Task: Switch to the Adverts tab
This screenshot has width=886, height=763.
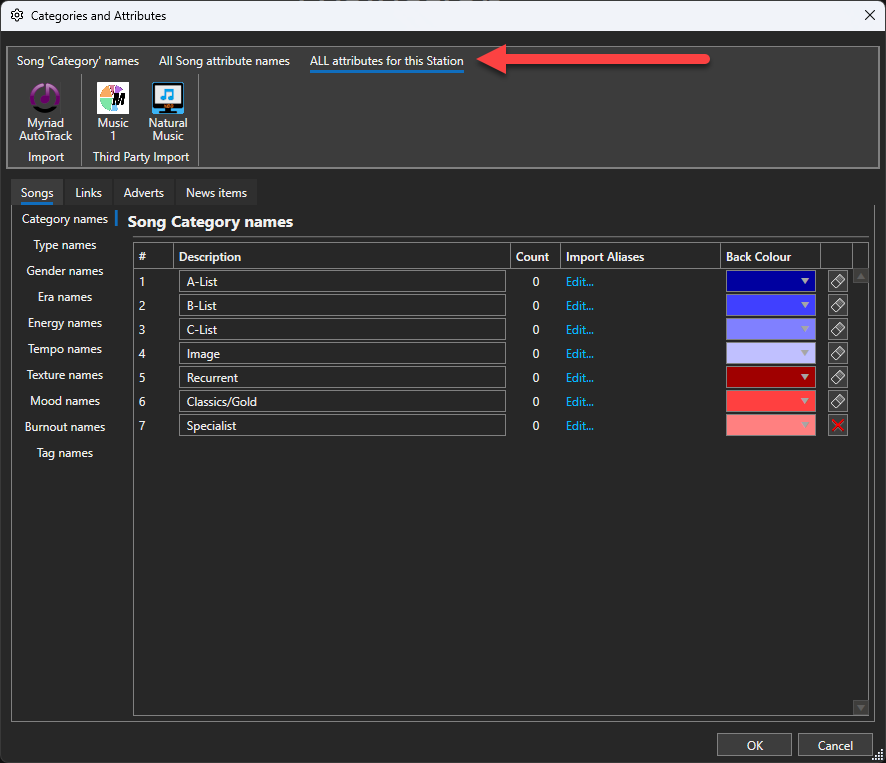Action: point(144,193)
